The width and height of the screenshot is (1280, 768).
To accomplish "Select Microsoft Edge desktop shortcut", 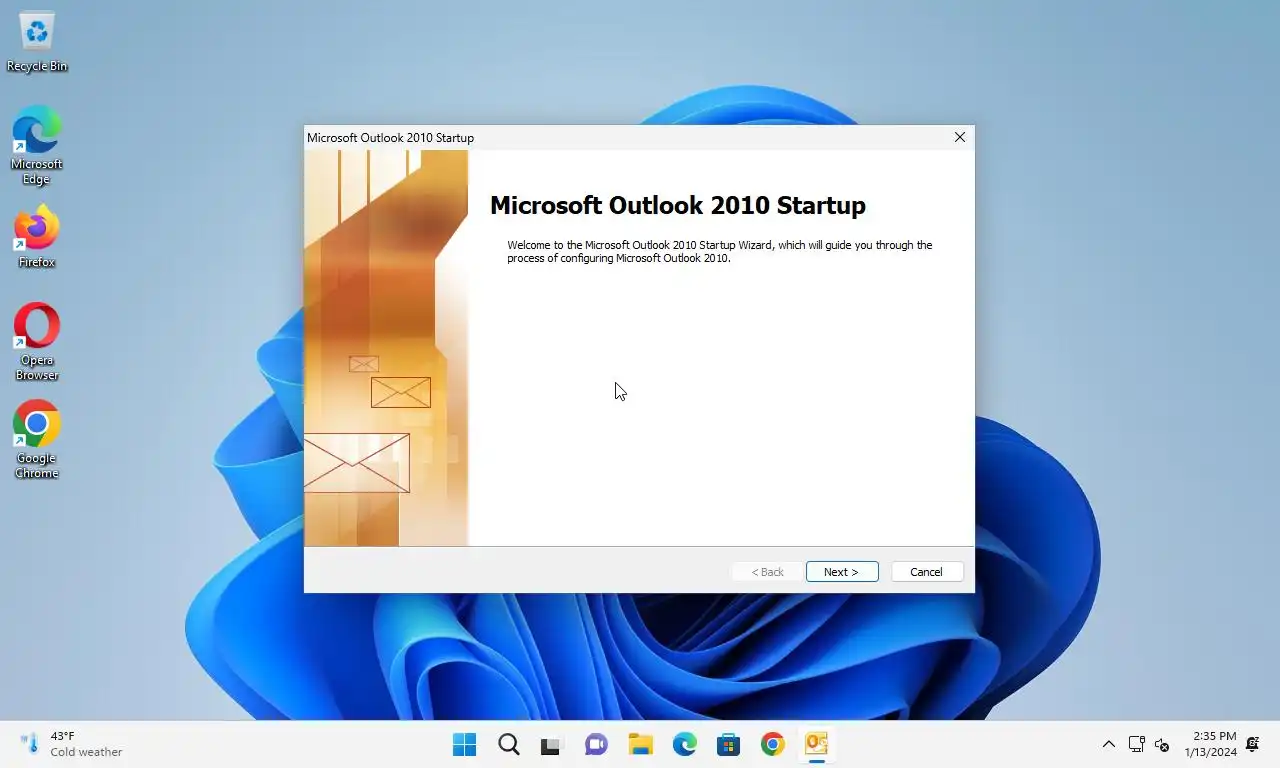I will pos(37,147).
